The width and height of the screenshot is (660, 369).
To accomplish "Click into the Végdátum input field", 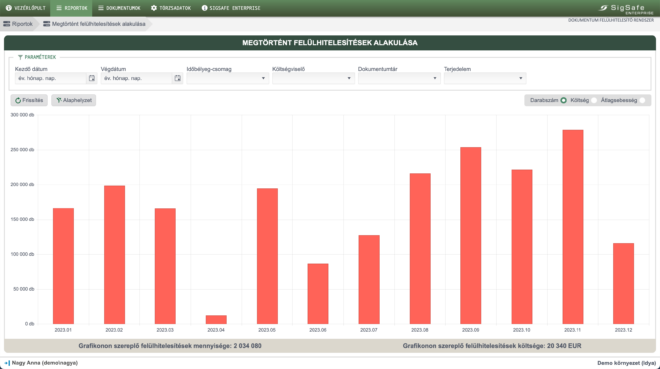I will pyautogui.click(x=136, y=78).
